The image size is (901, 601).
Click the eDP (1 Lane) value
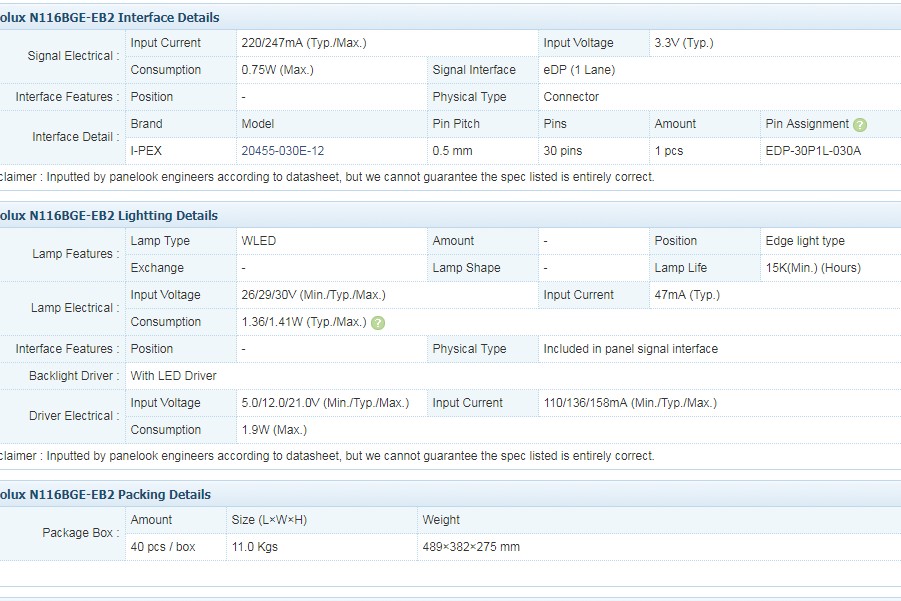pyautogui.click(x=579, y=70)
